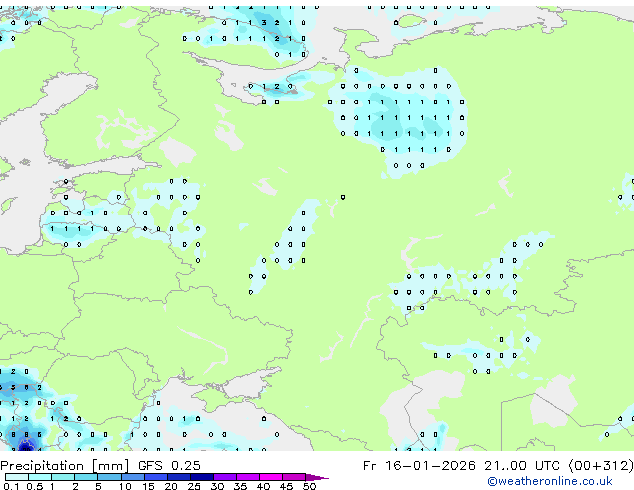Select the legend swatch between 35 and 40
Viewport: 634px width, 490px height.
tap(247, 477)
